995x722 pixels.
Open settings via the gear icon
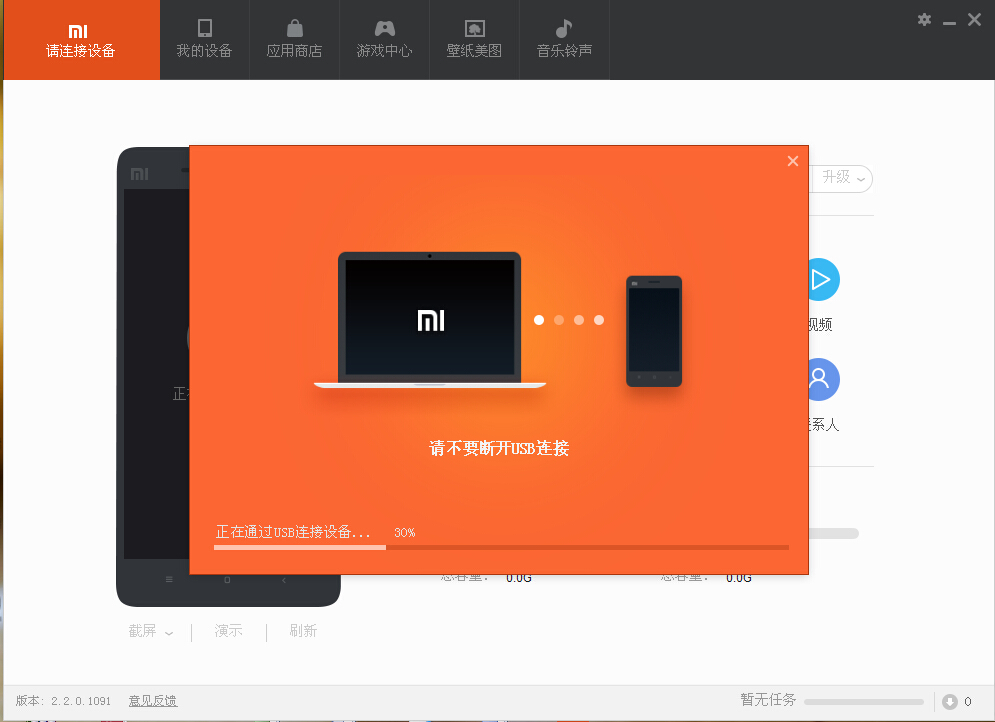(x=924, y=20)
